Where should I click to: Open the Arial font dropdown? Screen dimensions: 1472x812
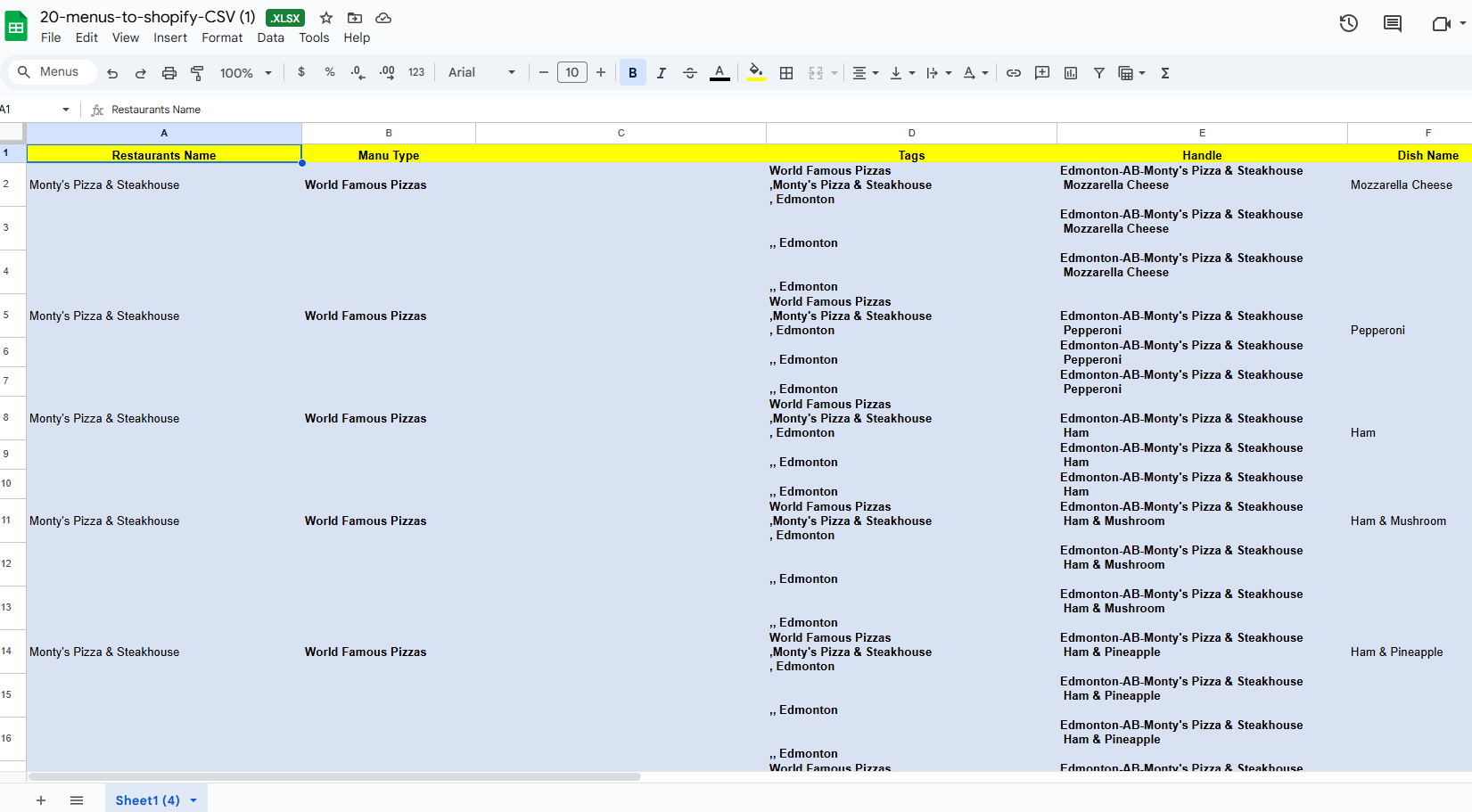tap(481, 73)
